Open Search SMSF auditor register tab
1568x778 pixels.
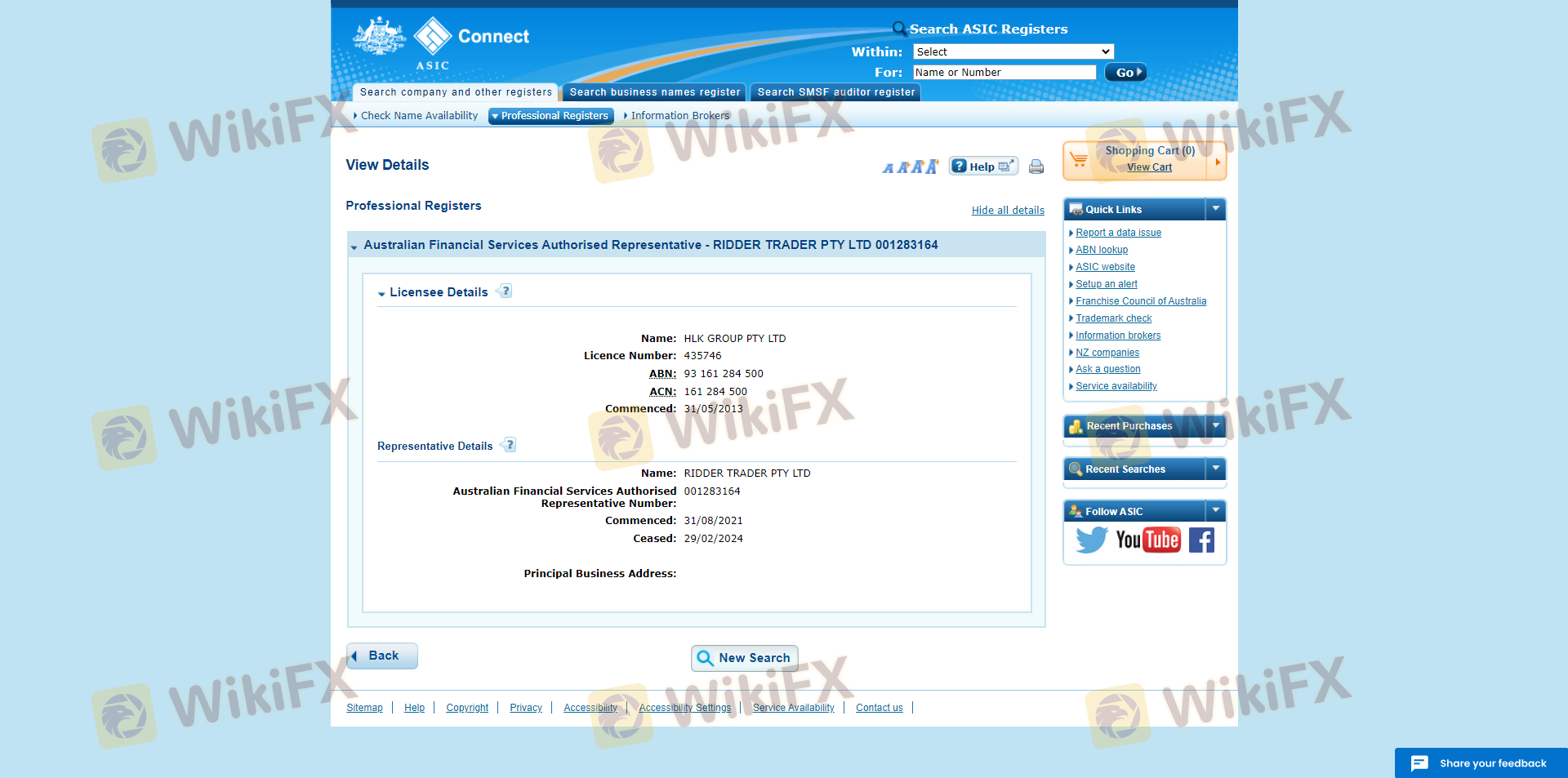835,92
